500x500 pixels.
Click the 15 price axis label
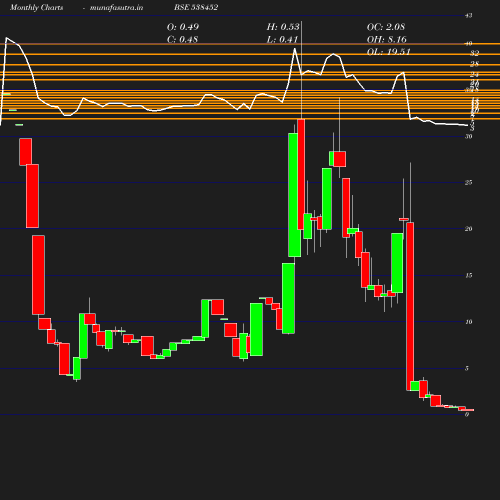click(469, 275)
